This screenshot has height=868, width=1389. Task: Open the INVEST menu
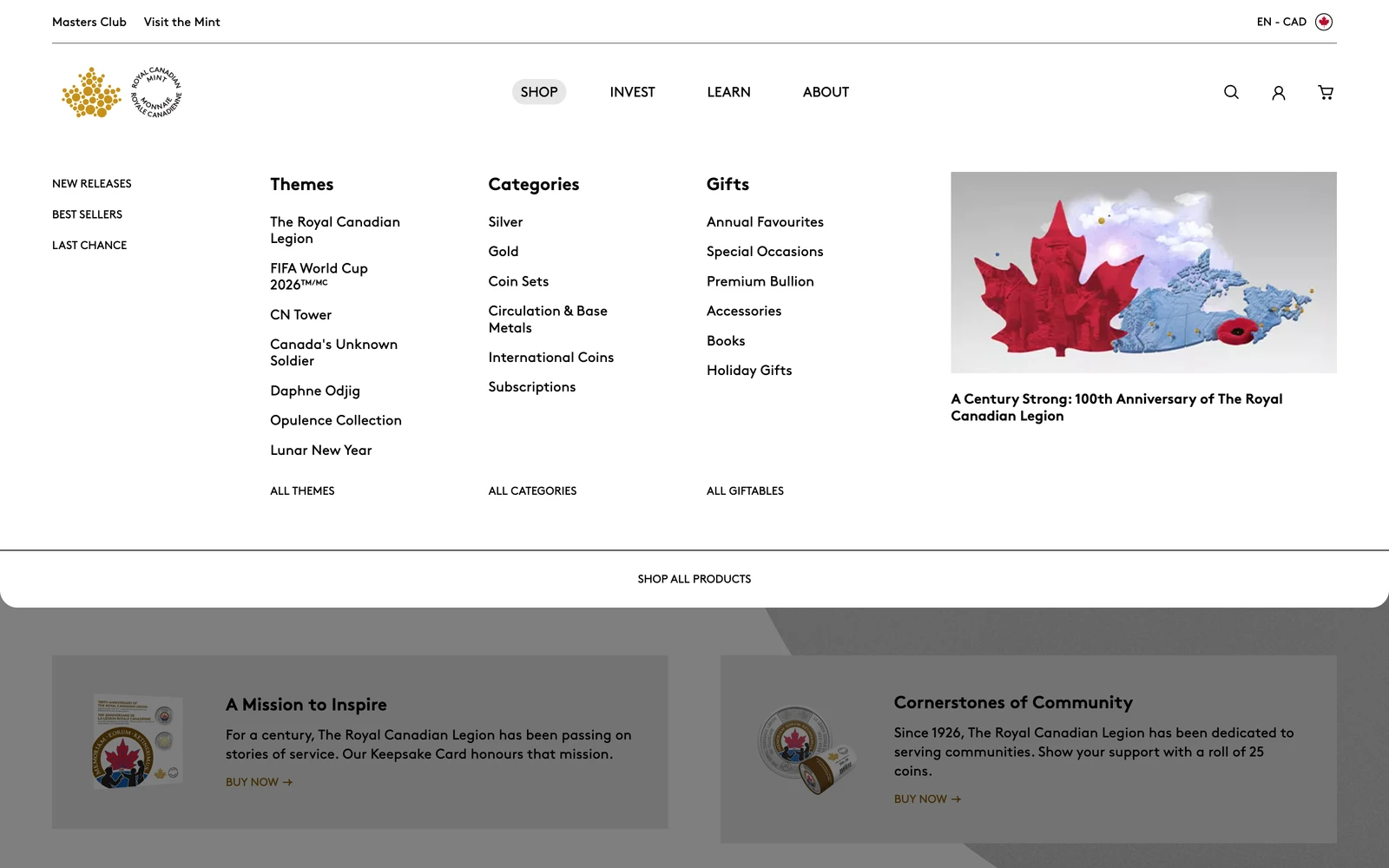pos(632,92)
